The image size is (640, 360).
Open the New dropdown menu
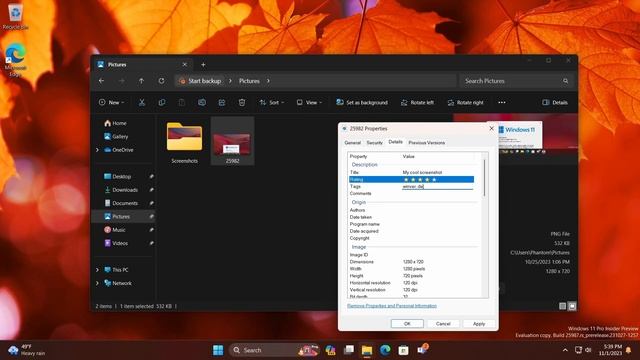(111, 102)
